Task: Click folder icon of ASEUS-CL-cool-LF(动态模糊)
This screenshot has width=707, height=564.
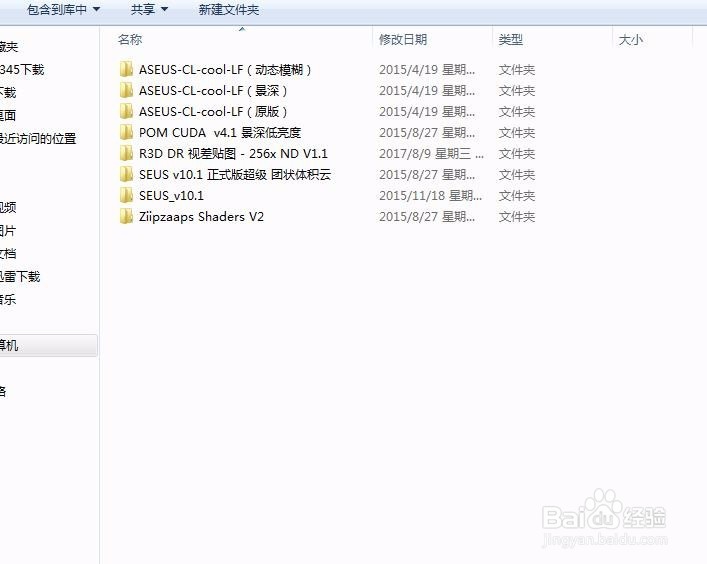Action: 126,69
